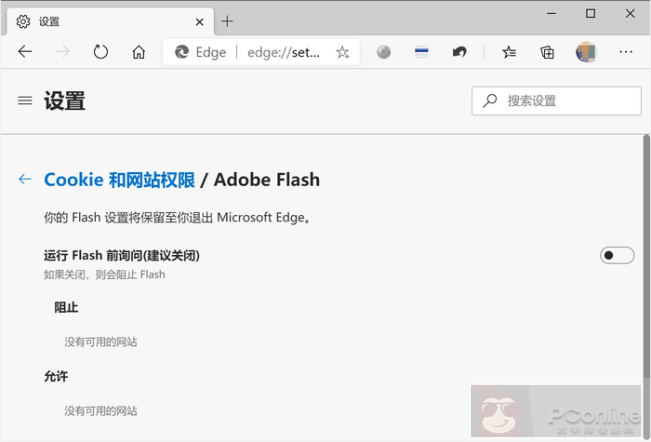This screenshot has width=651, height=442.
Task: Open Cookie 和网站权限 breadcrumb link
Action: click(119, 180)
